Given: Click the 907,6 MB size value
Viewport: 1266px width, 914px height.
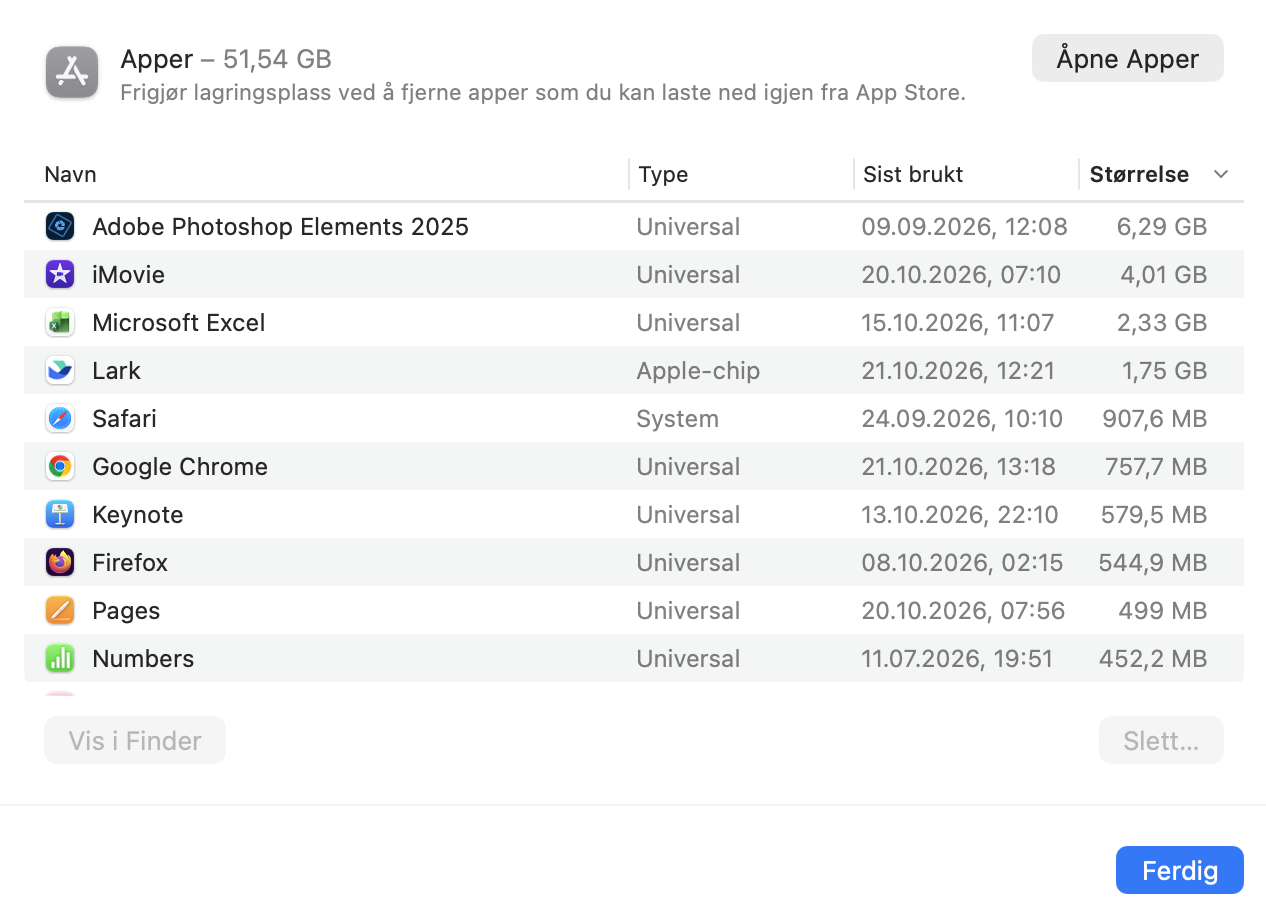Looking at the screenshot, I should [1155, 419].
